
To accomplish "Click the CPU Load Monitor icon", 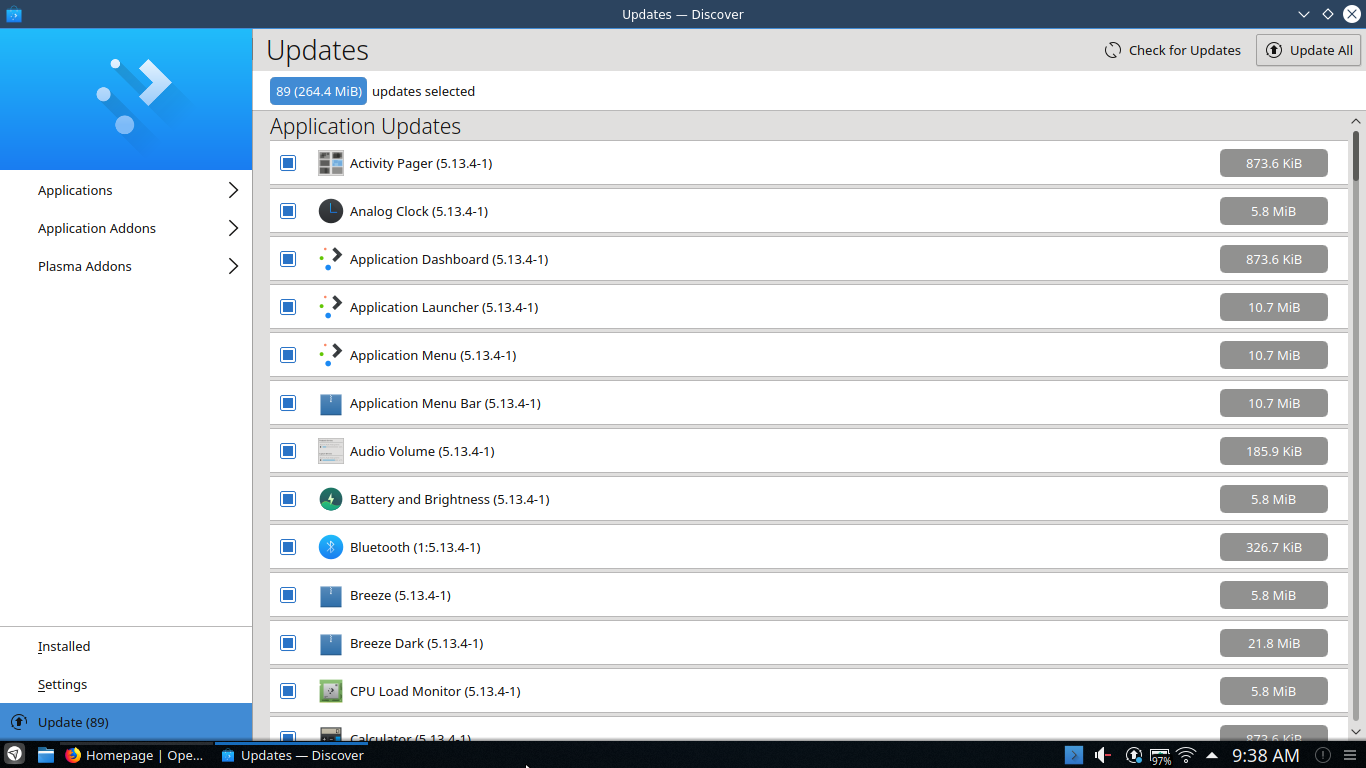I will point(331,691).
